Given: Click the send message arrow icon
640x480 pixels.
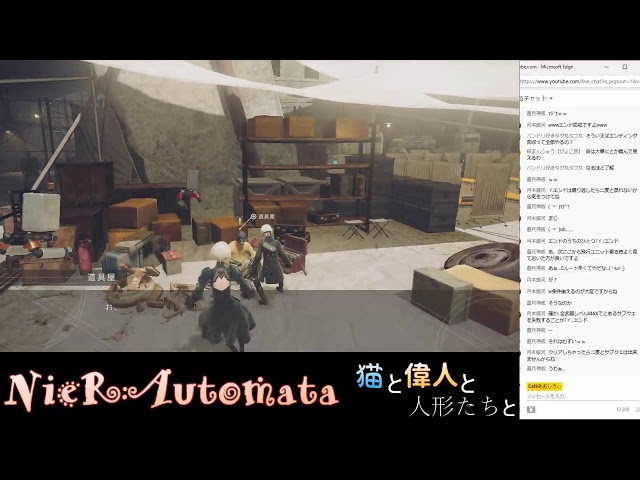Looking at the screenshot, I should (638, 409).
